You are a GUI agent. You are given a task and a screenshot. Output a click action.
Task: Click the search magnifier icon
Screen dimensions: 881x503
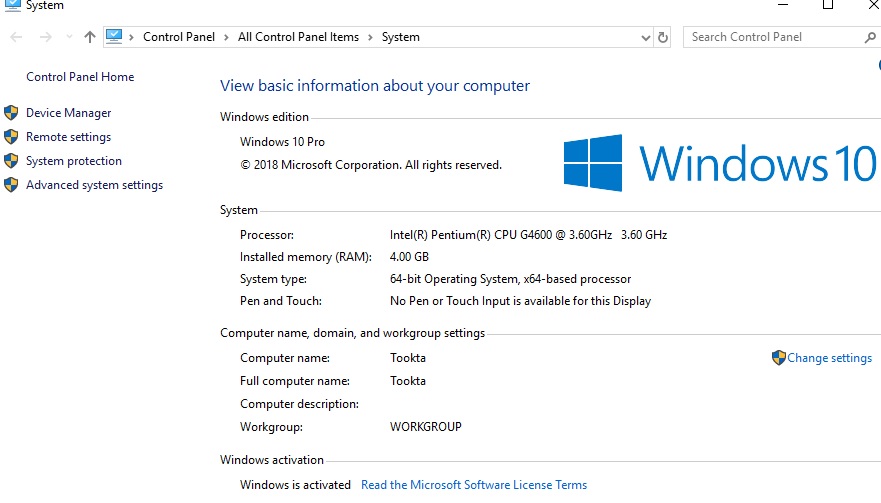coord(870,38)
